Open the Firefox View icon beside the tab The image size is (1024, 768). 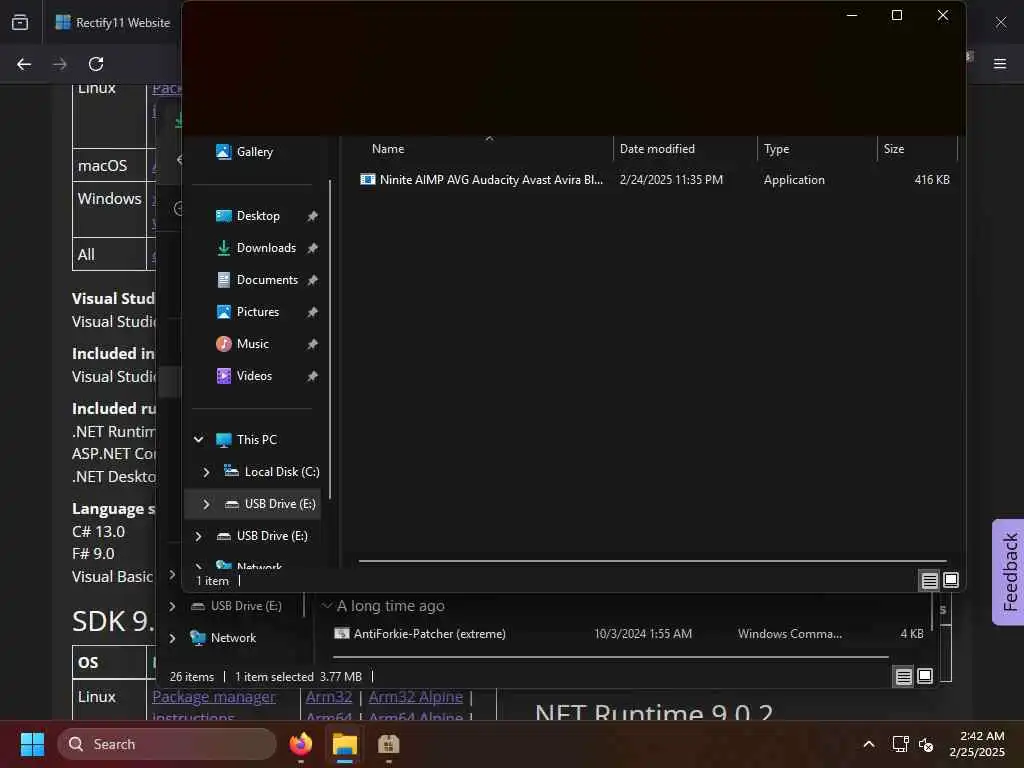tap(20, 22)
